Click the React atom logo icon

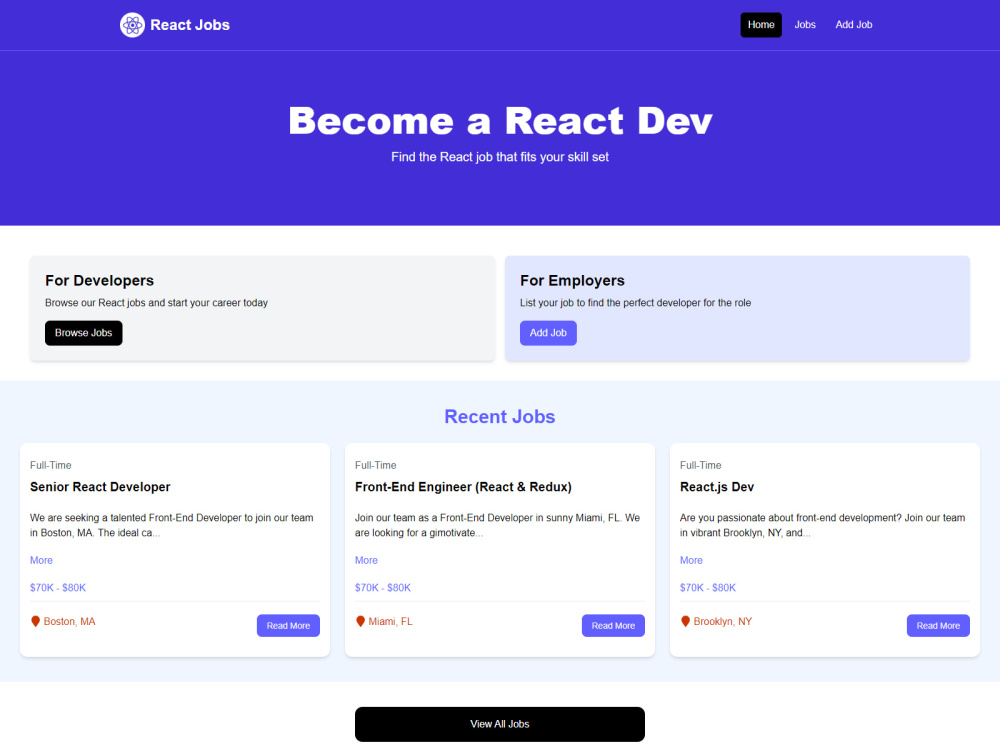132,25
